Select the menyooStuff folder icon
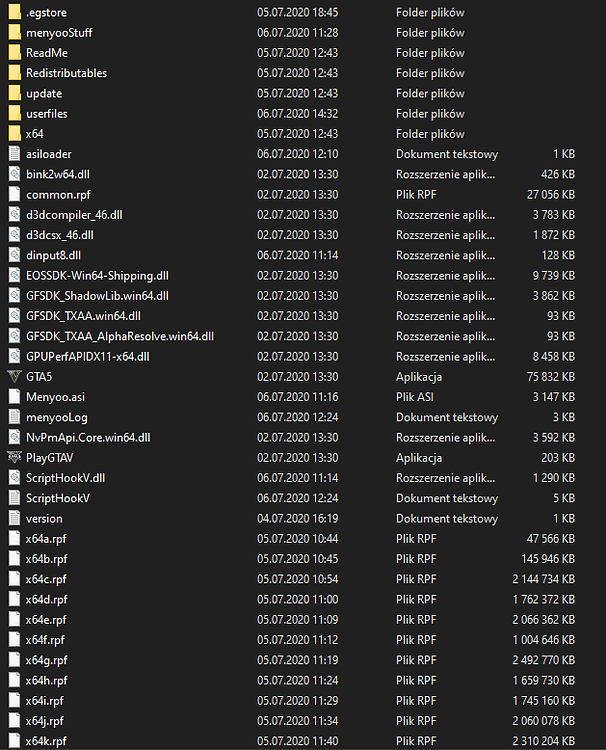Screen dimensions: 606x750 coord(14,32)
